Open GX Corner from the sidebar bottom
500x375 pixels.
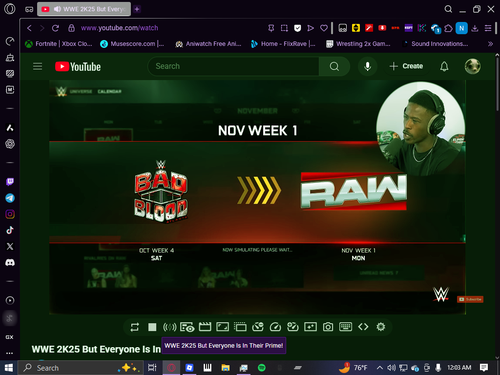coord(9,337)
